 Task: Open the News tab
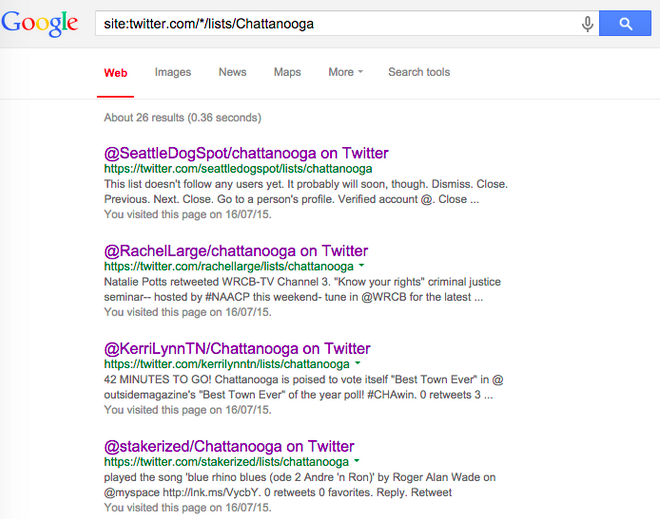coord(232,72)
